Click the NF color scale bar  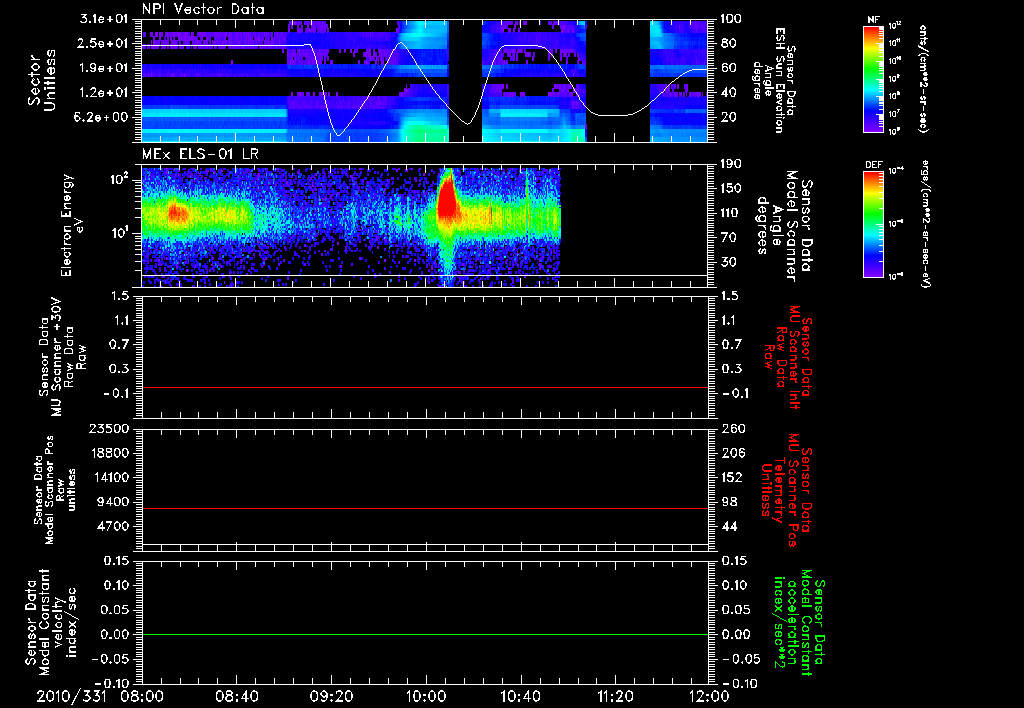[x=873, y=78]
